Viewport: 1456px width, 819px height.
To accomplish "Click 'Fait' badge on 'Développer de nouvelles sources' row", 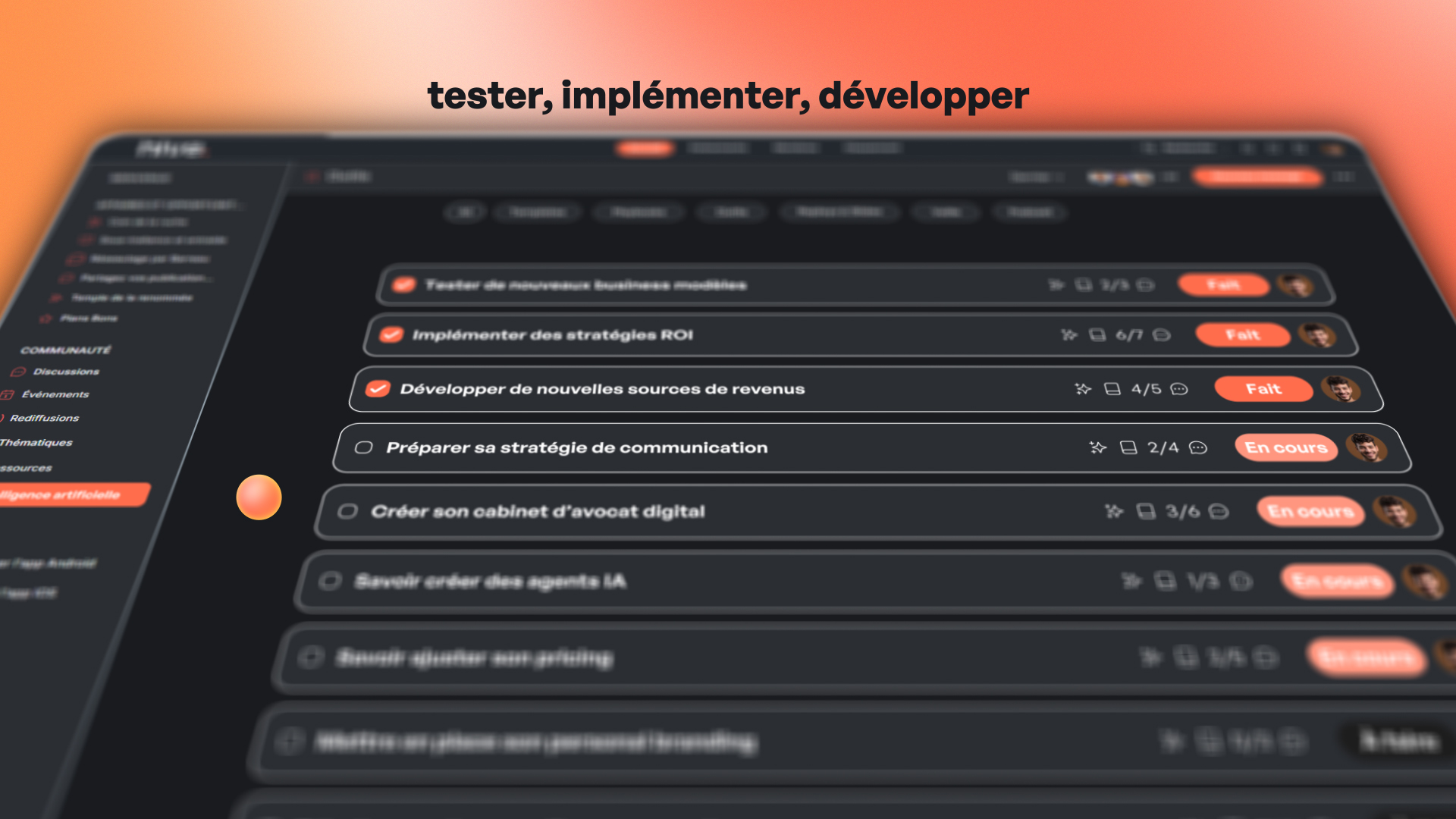I will (x=1264, y=389).
